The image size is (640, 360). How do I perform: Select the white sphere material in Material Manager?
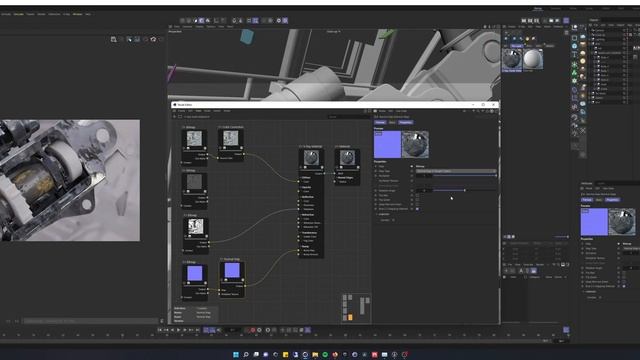[x=533, y=59]
